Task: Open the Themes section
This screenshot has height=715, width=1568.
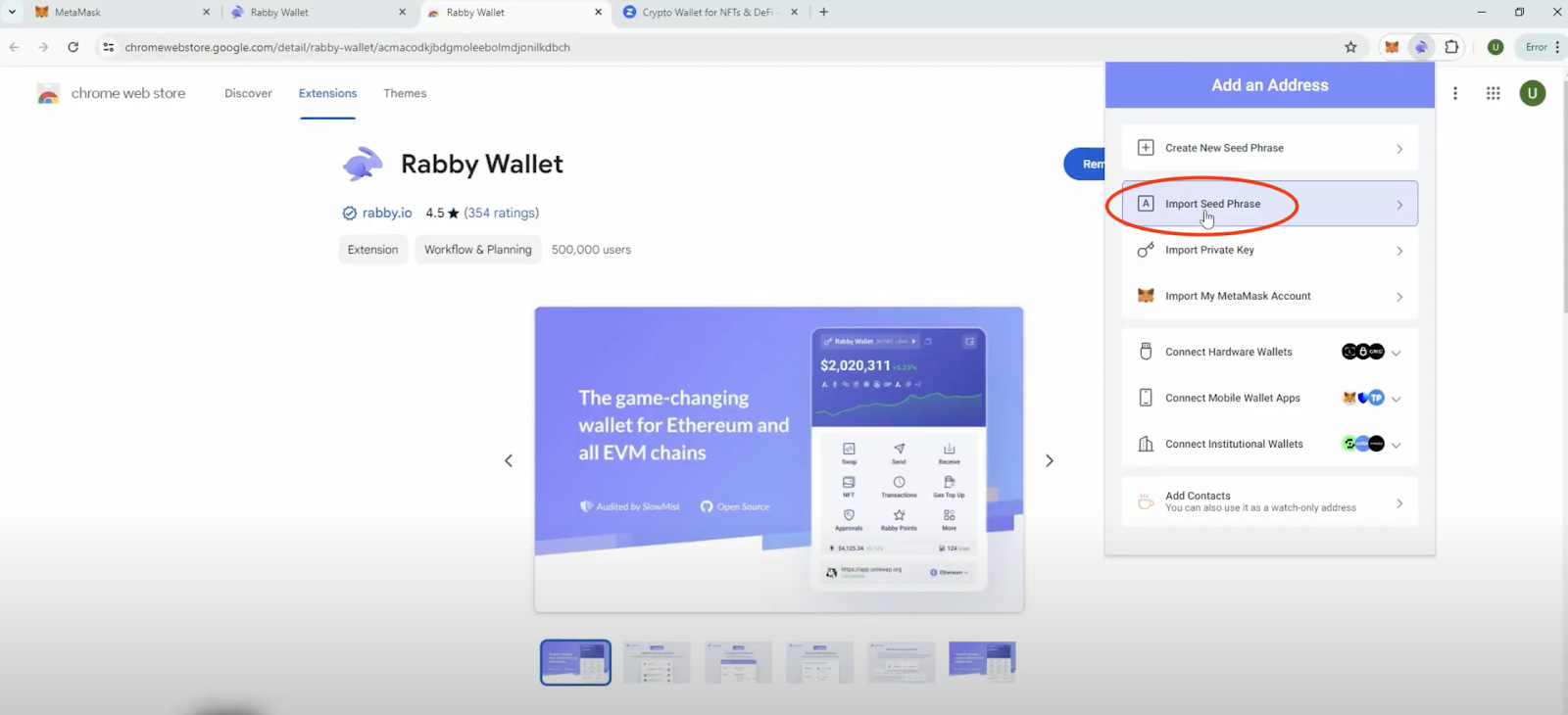Action: coord(405,93)
